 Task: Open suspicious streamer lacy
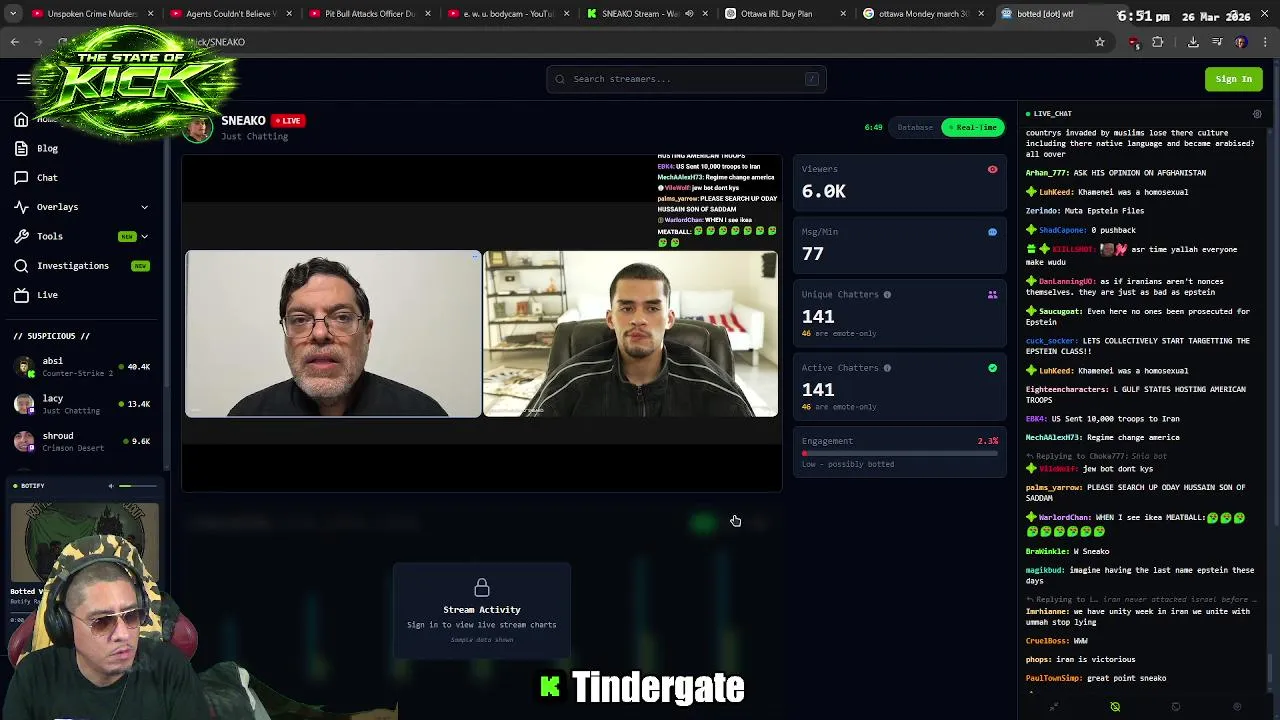[x=82, y=404]
